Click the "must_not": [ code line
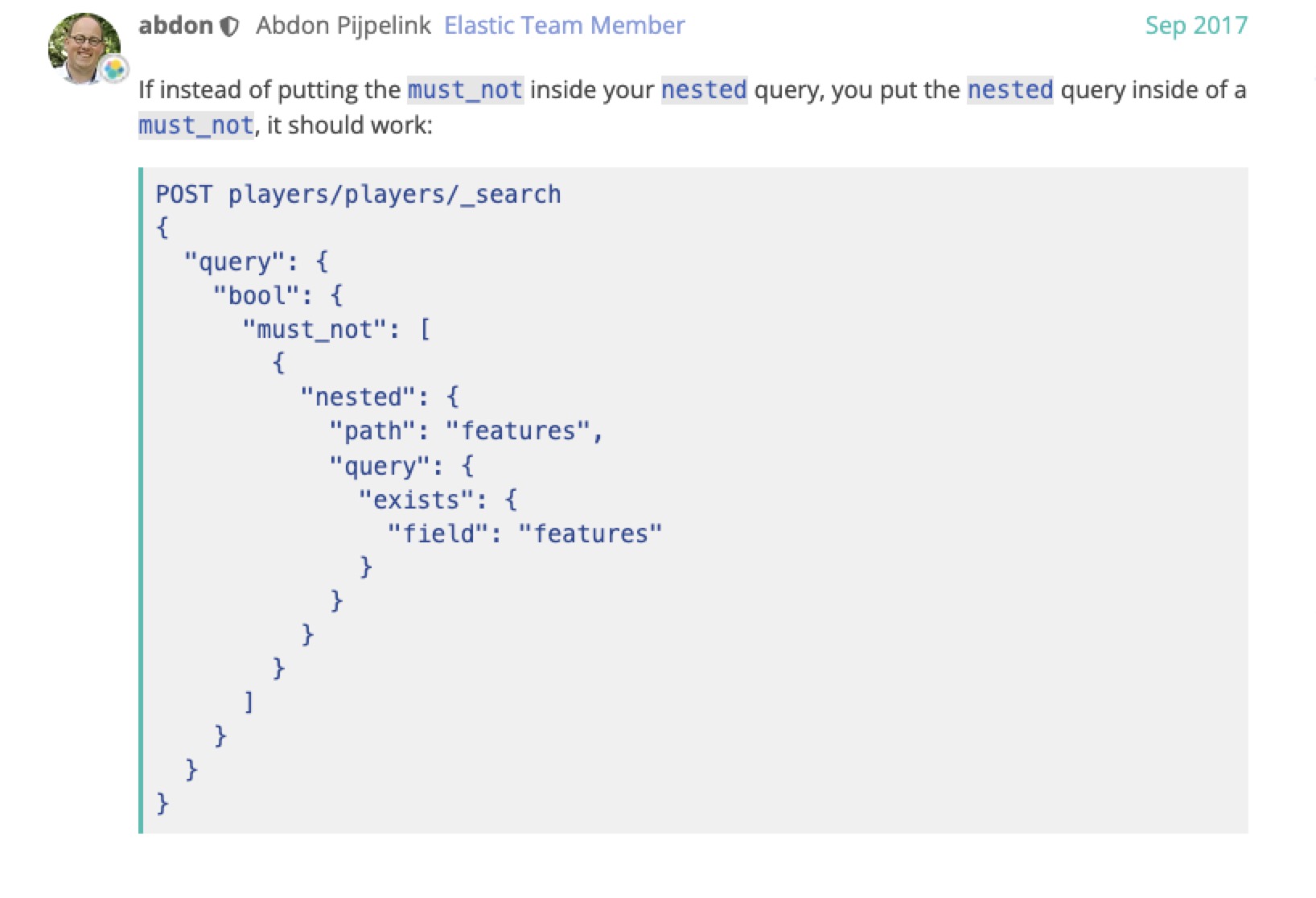 pyautogui.click(x=337, y=329)
